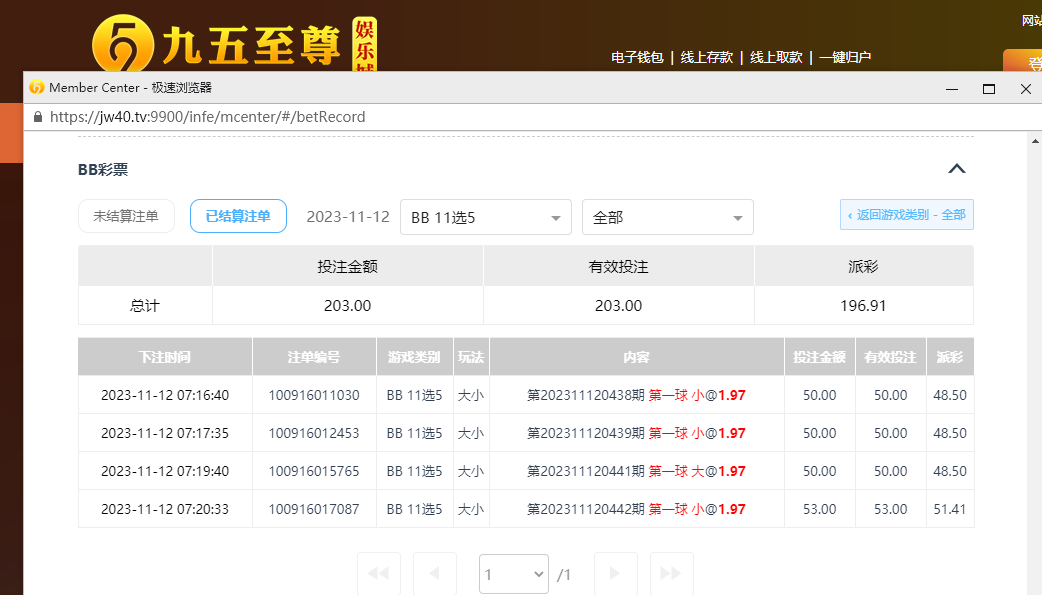Open the 全部 filter dropdown
Image resolution: width=1042 pixels, height=595 pixels.
[x=667, y=217]
